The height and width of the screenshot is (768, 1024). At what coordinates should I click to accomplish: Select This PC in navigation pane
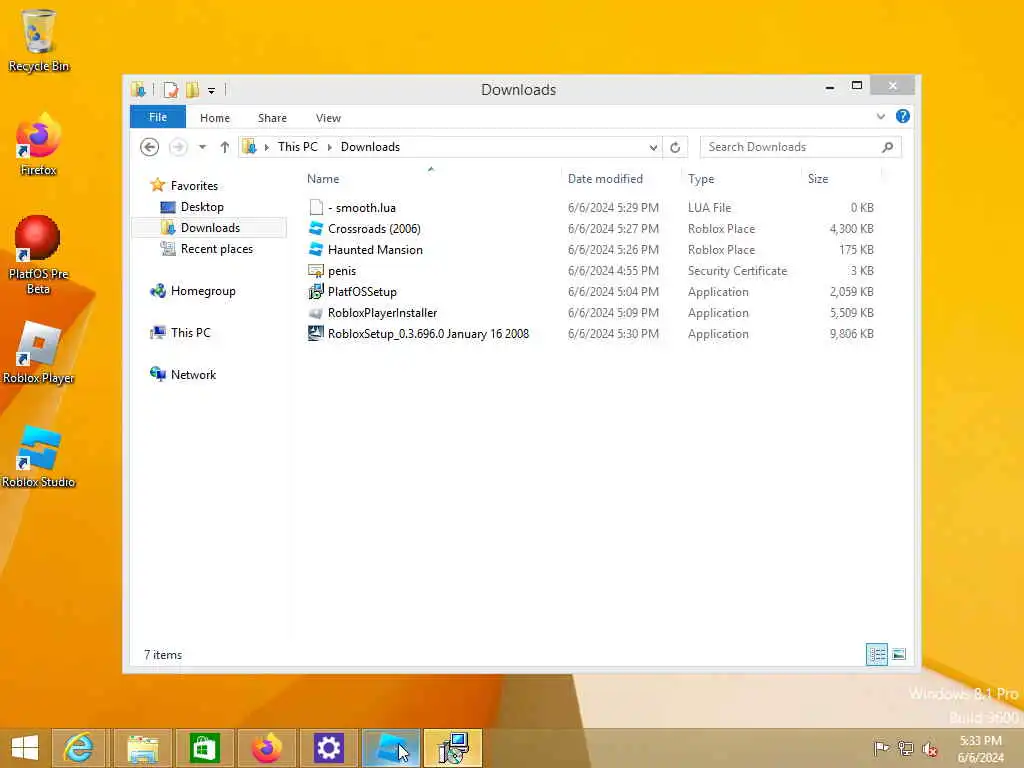(x=190, y=332)
